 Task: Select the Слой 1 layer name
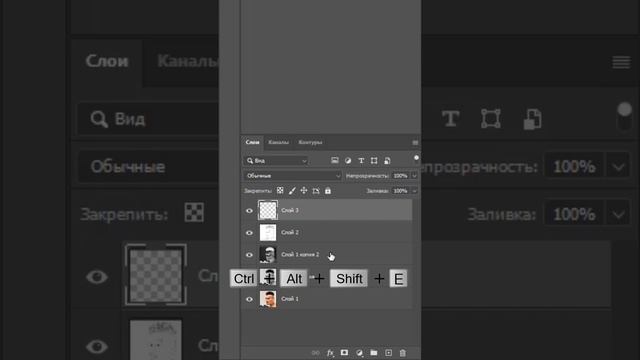point(290,299)
